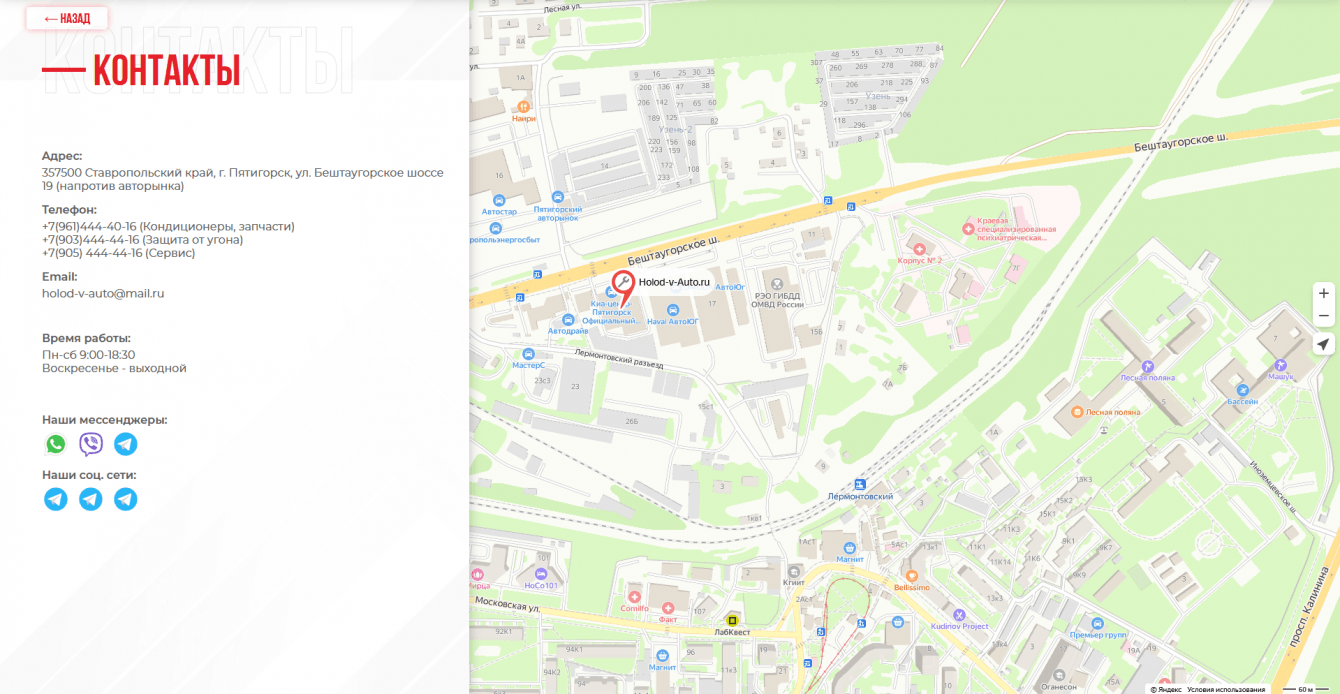Click the МастерС car service icon
The height and width of the screenshot is (694, 1340).
pyautogui.click(x=528, y=354)
